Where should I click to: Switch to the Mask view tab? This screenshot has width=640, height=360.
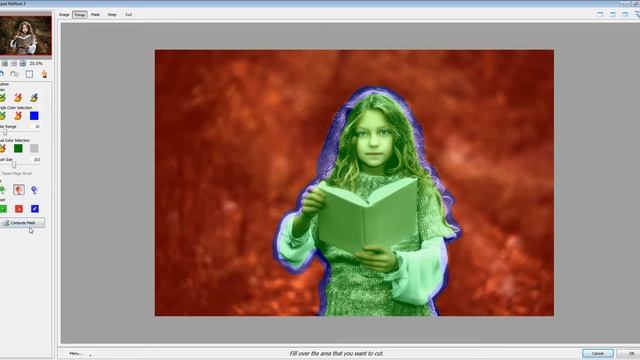(x=95, y=15)
